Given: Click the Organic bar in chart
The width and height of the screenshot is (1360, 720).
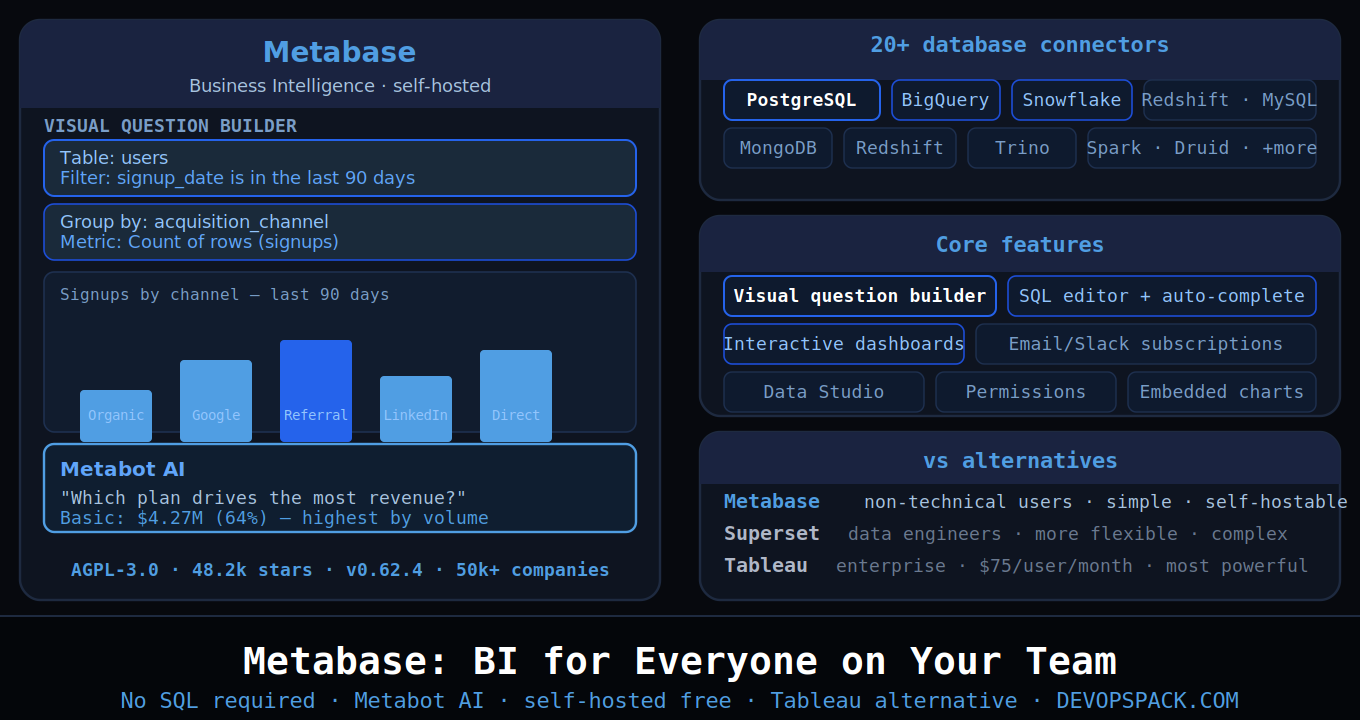Looking at the screenshot, I should click(116, 416).
